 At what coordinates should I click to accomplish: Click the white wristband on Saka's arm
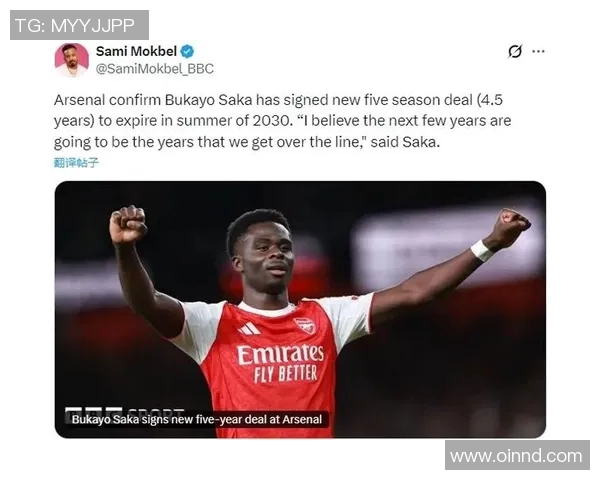point(482,250)
